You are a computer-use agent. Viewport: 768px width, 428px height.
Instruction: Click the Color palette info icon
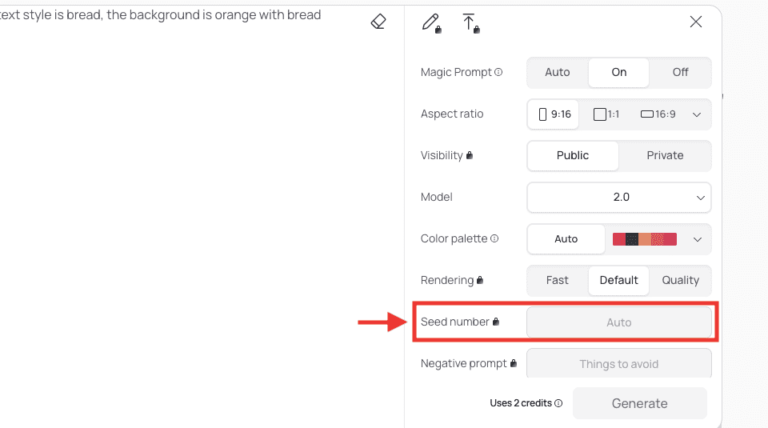[495, 239]
